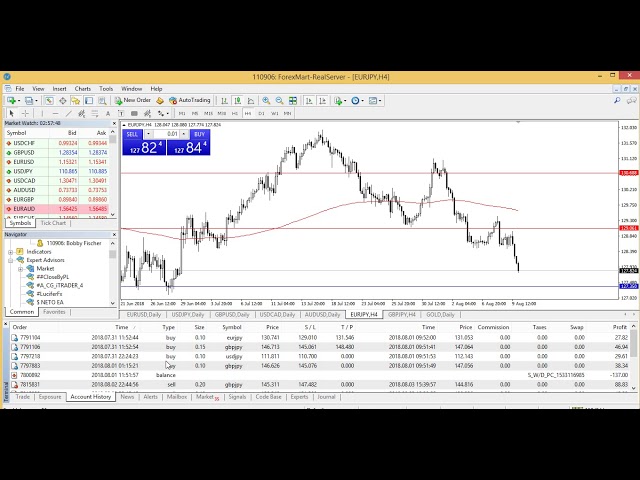Click the BUY button on the chart
The height and width of the screenshot is (480, 640).
coord(199,134)
